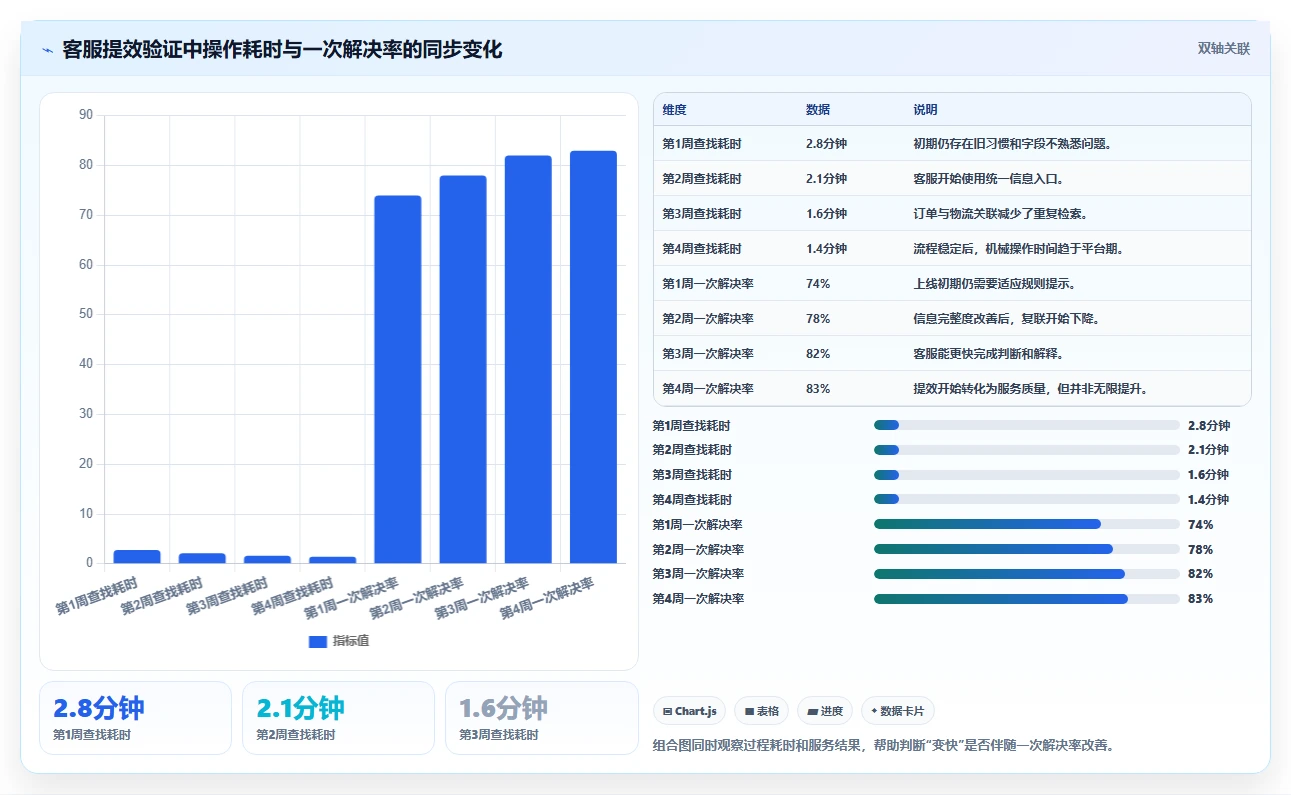Click the table row label 第2周查找耗时
The height and width of the screenshot is (795, 1291).
tap(702, 178)
